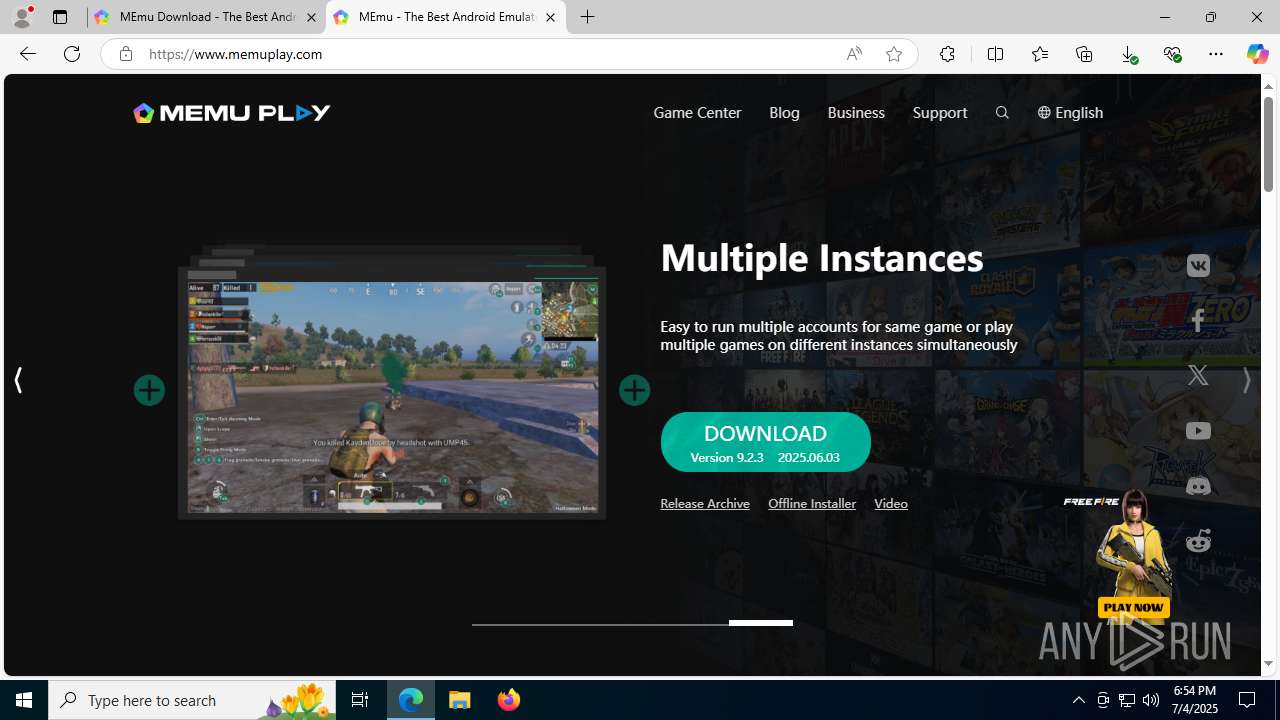Screen dimensions: 1280x720
Task: Open Copilot sidebar icon
Action: click(x=1257, y=54)
